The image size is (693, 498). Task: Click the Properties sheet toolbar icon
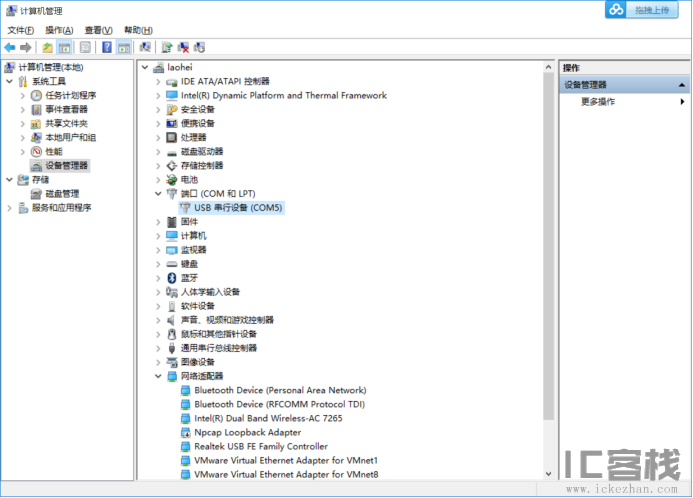pos(85,47)
